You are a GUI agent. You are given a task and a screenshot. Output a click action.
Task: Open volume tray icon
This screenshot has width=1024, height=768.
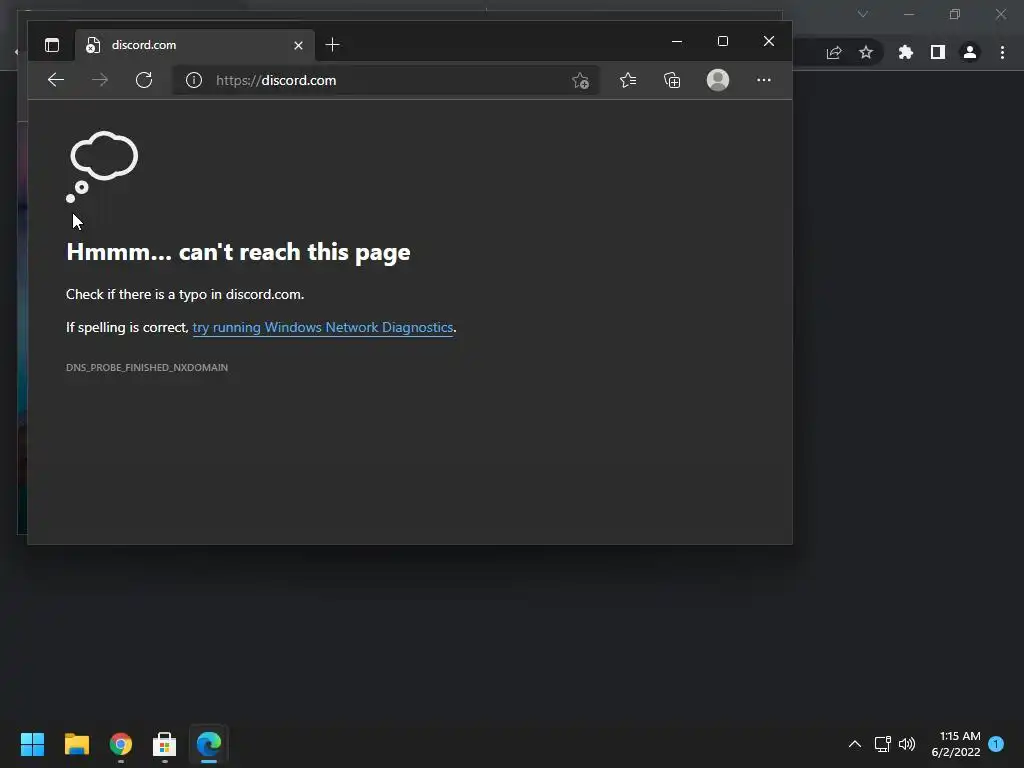point(907,744)
